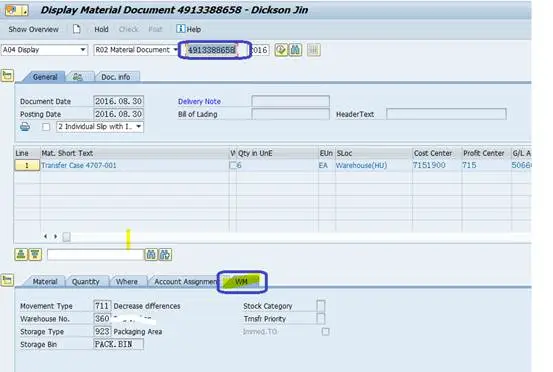The width and height of the screenshot is (553, 372).
Task: Select line 1 row selector button
Action: [x=27, y=165]
